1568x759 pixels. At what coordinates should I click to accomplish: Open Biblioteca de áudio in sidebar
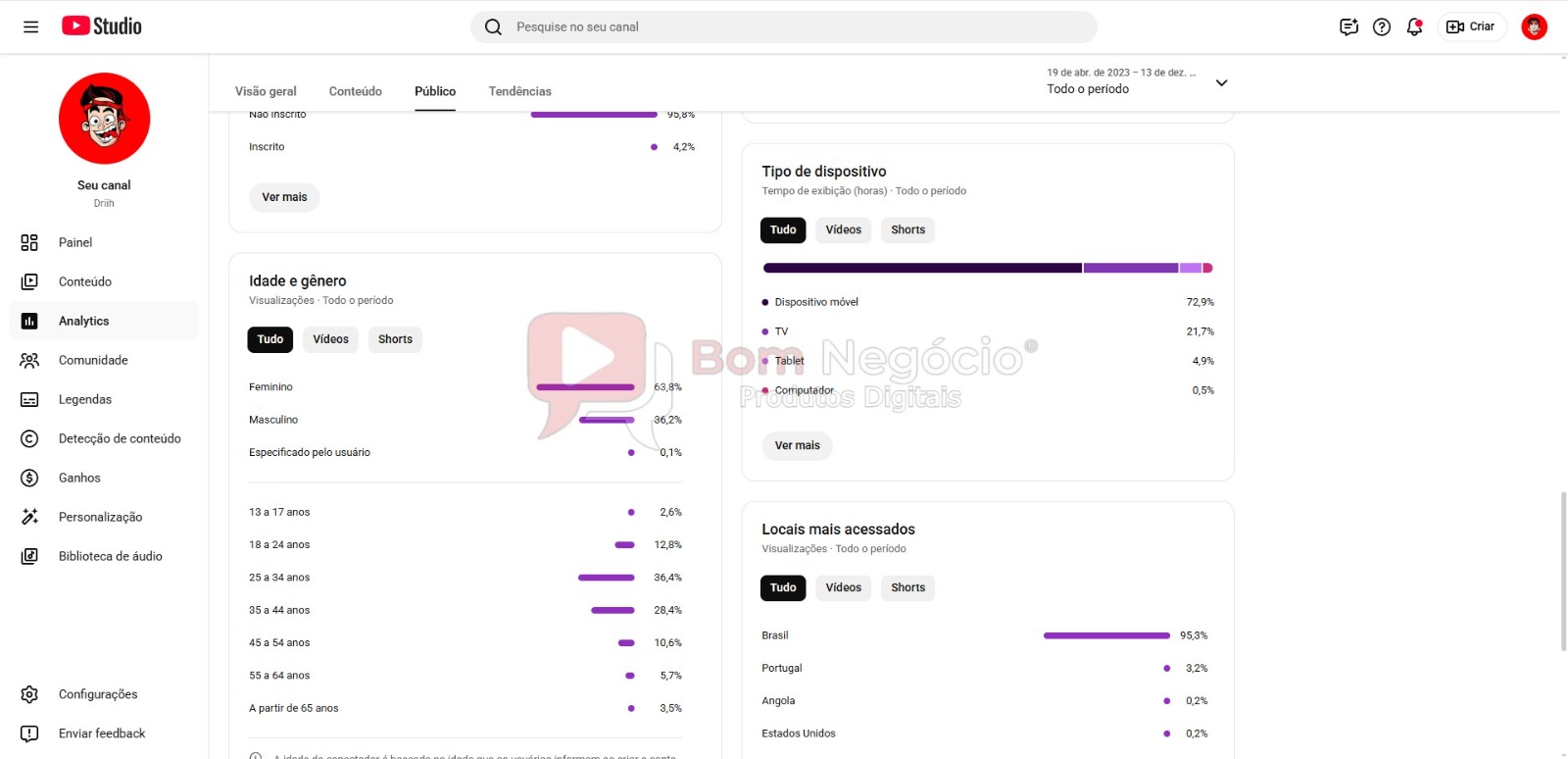click(110, 556)
